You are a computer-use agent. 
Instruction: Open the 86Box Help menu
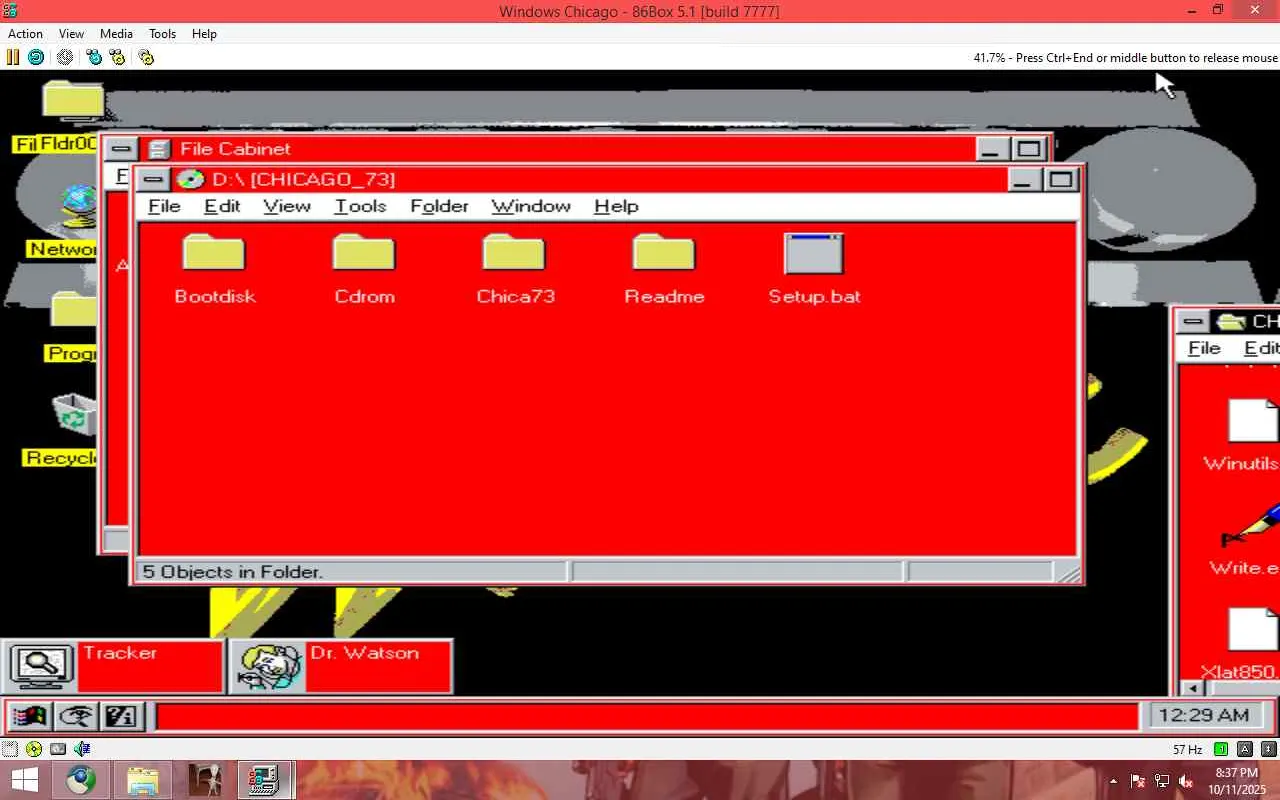204,33
